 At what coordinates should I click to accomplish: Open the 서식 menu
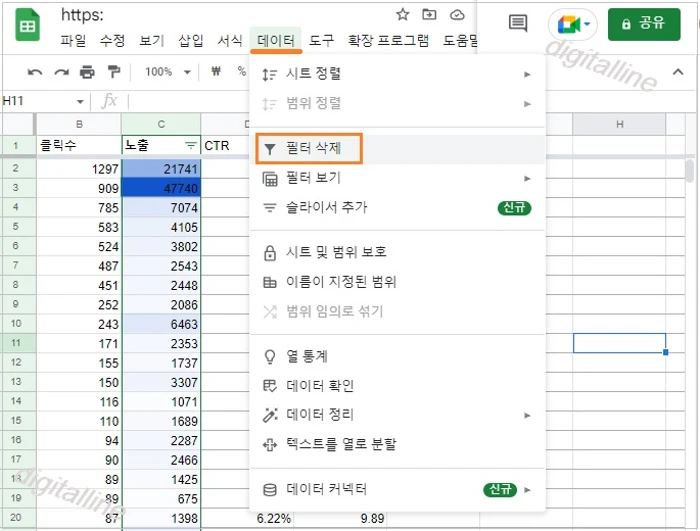point(230,41)
